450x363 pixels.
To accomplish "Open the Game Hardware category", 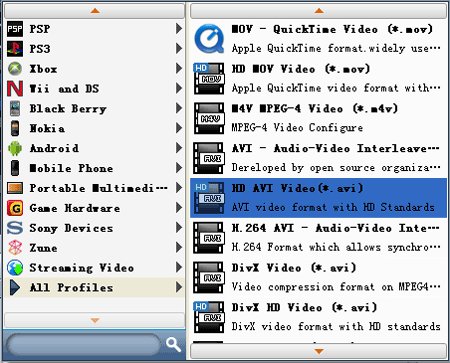I will click(94, 208).
